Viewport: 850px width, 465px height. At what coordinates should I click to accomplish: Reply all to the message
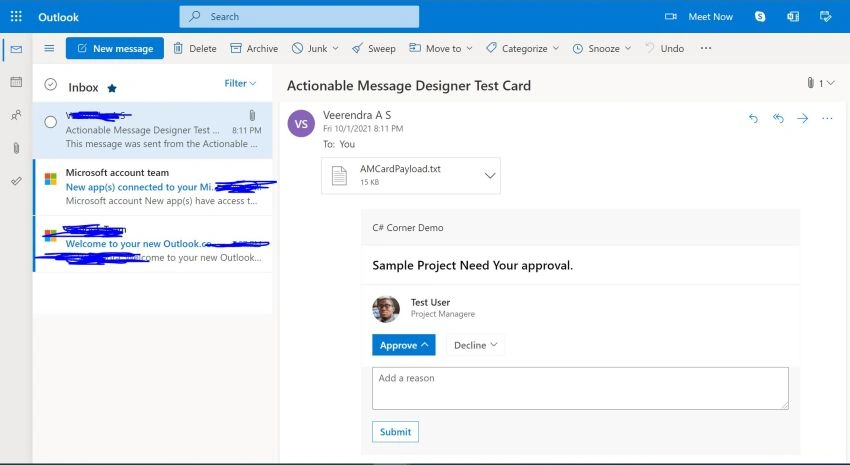click(778, 118)
